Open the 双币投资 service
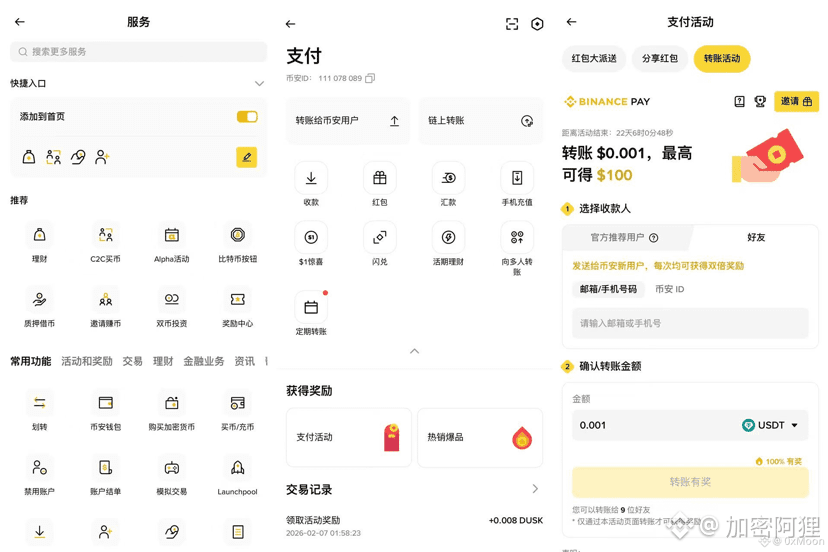Screen dimensions: 828x552 pyautogui.click(x=172, y=307)
